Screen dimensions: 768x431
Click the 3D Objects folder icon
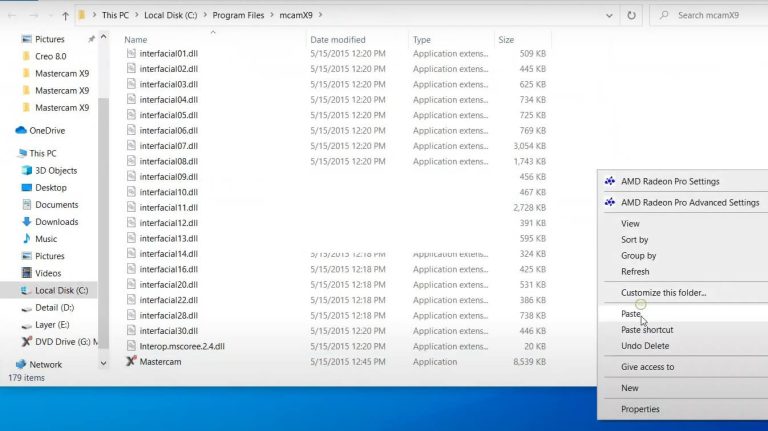(x=26, y=171)
